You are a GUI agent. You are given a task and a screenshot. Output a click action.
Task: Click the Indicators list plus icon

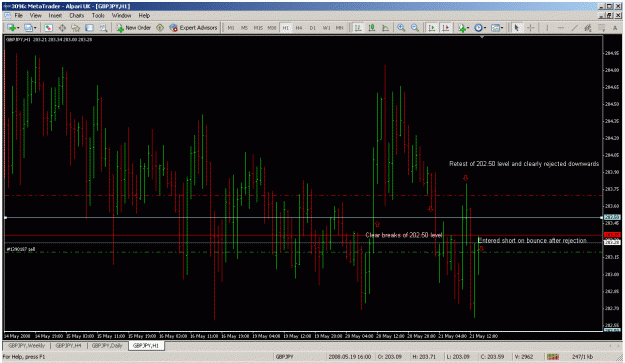point(462,27)
